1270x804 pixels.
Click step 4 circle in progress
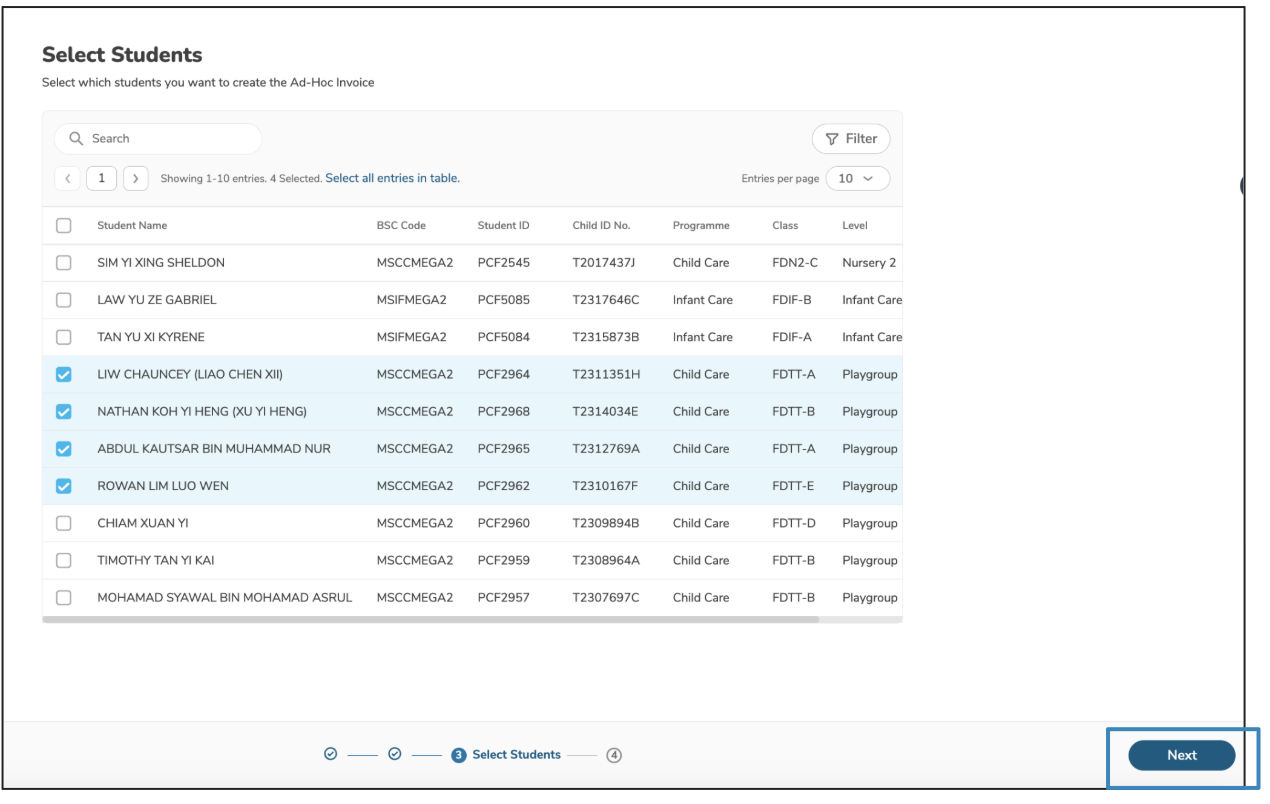pyautogui.click(x=614, y=756)
